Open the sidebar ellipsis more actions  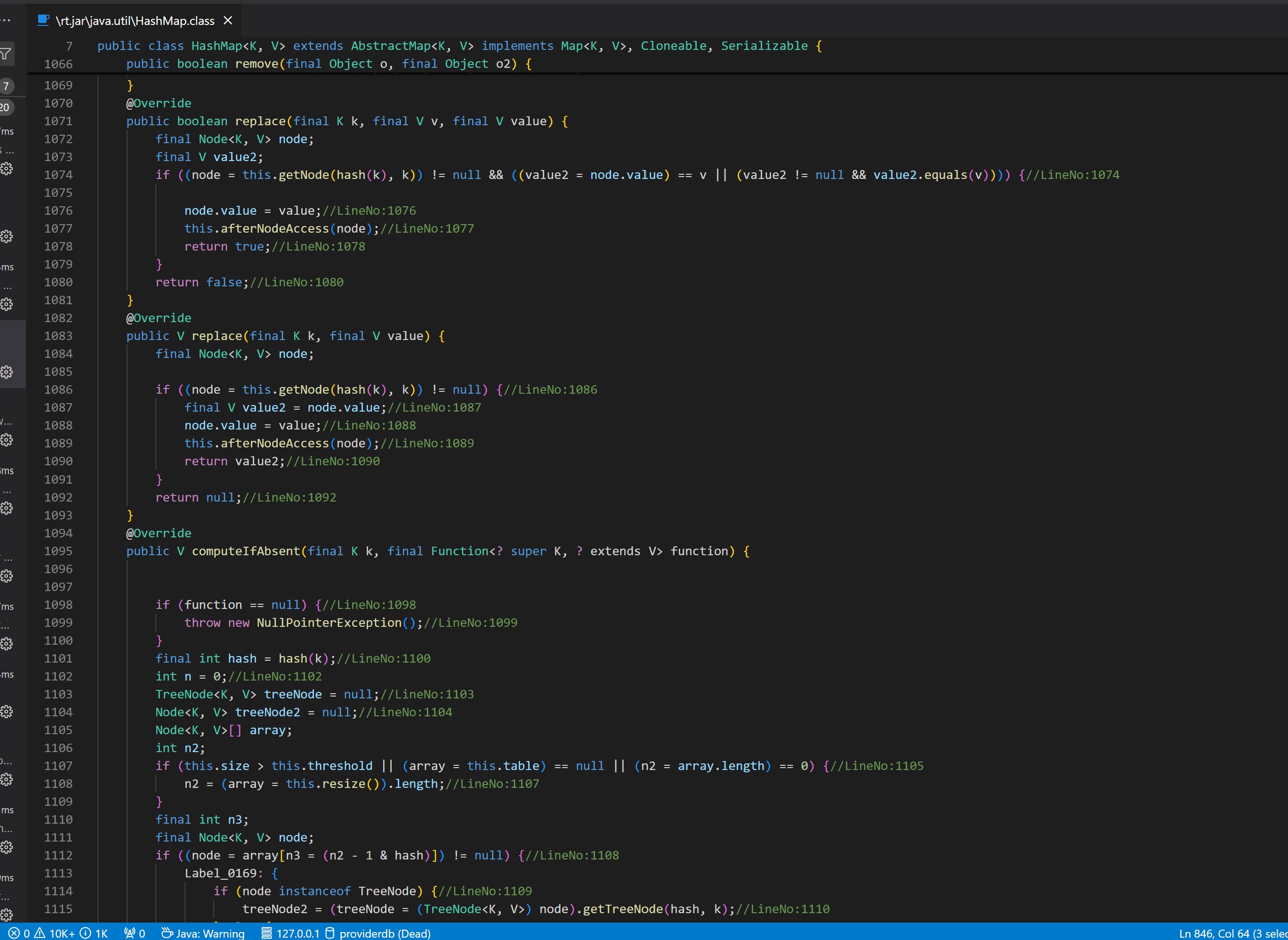click(x=5, y=20)
